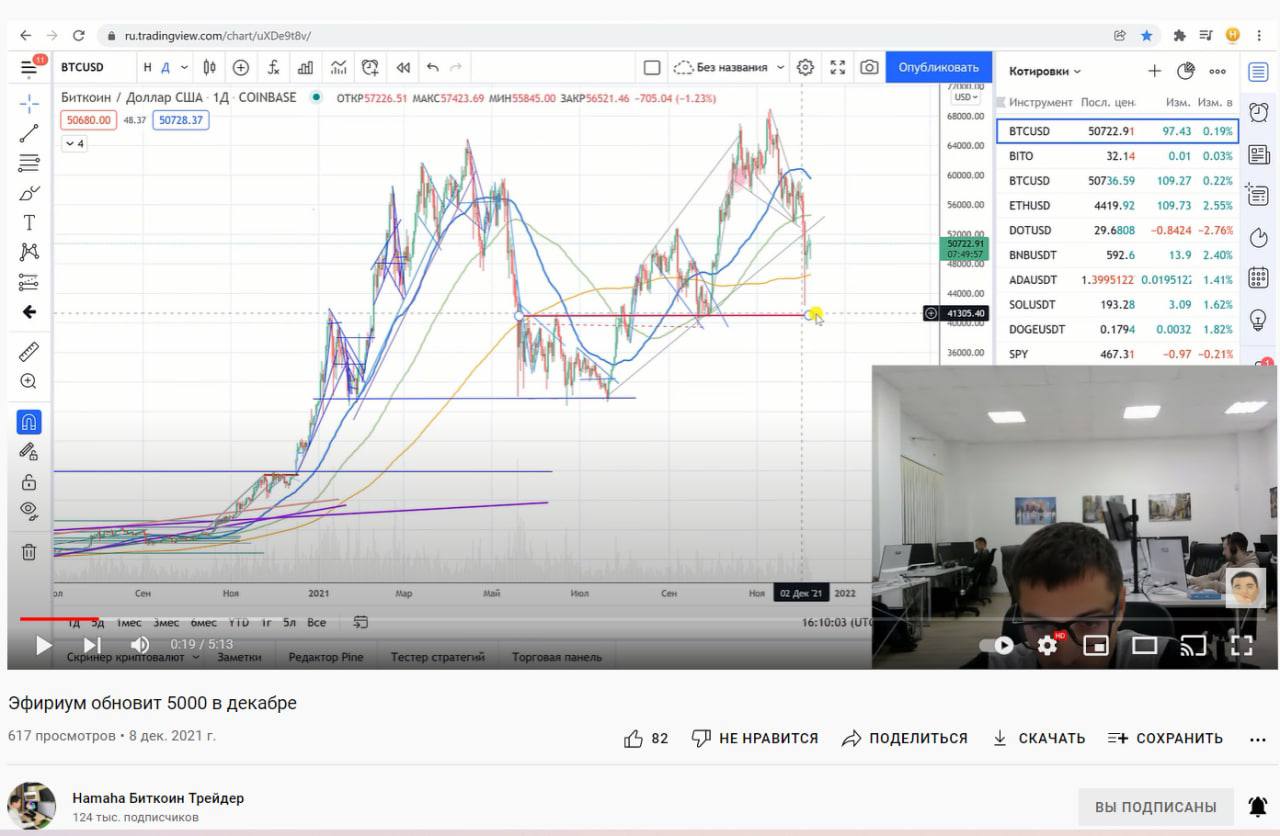Image resolution: width=1280 pixels, height=836 pixels.
Task: Open the TradingView hamburger menu
Action: tap(29, 68)
